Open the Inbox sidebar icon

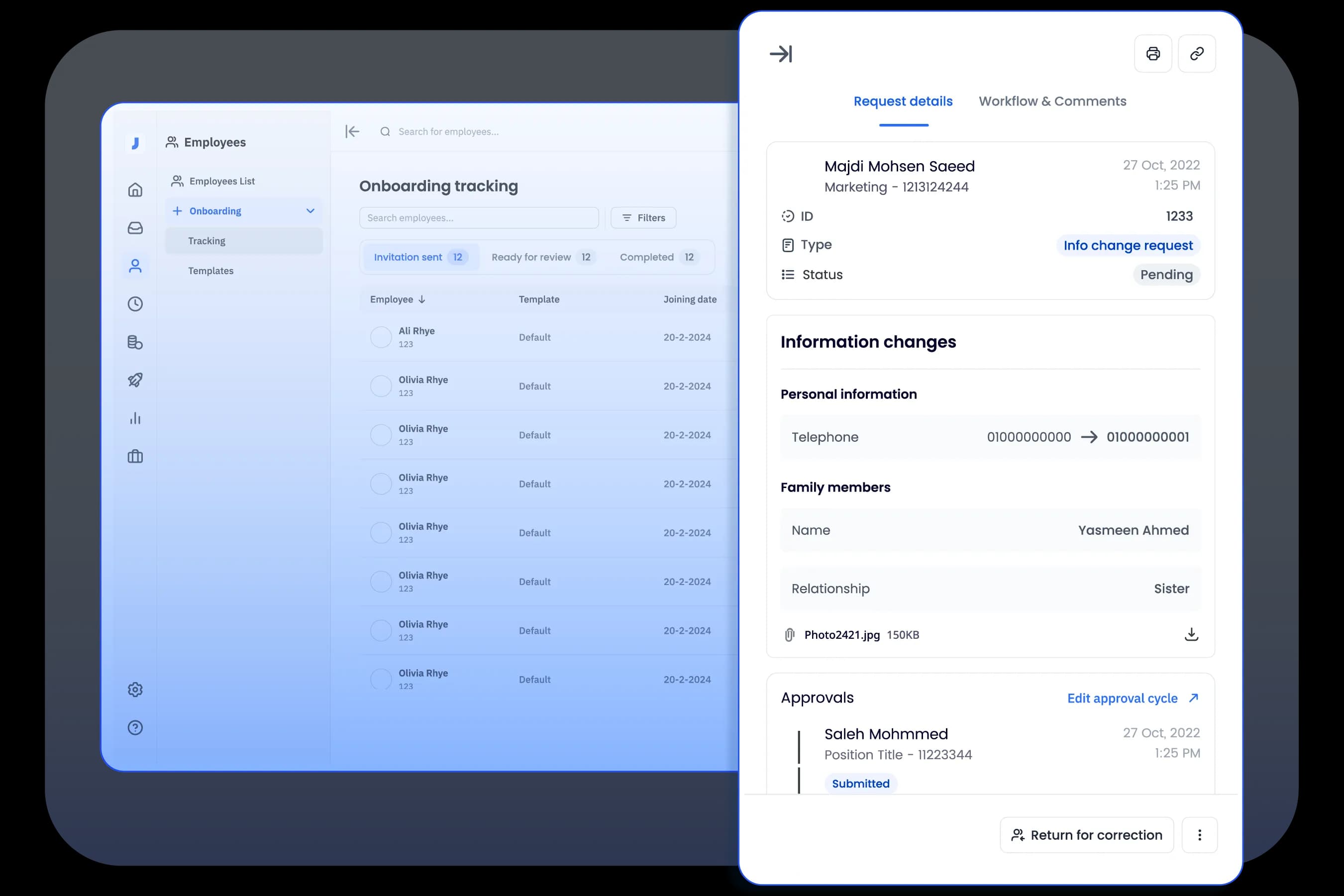tap(135, 228)
